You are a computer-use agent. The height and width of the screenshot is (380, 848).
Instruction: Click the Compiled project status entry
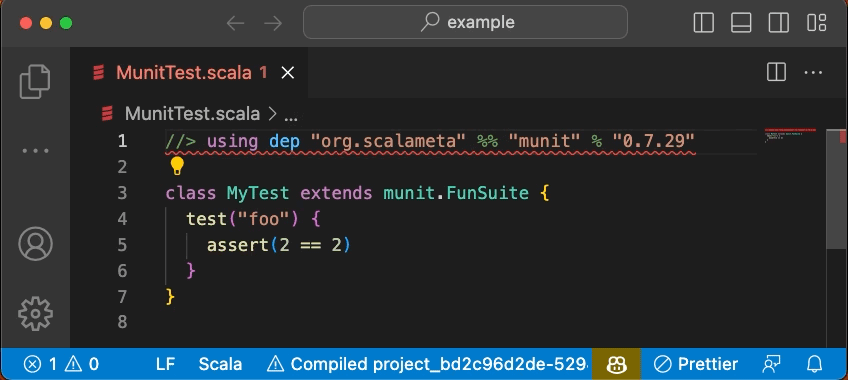[x=428, y=364]
